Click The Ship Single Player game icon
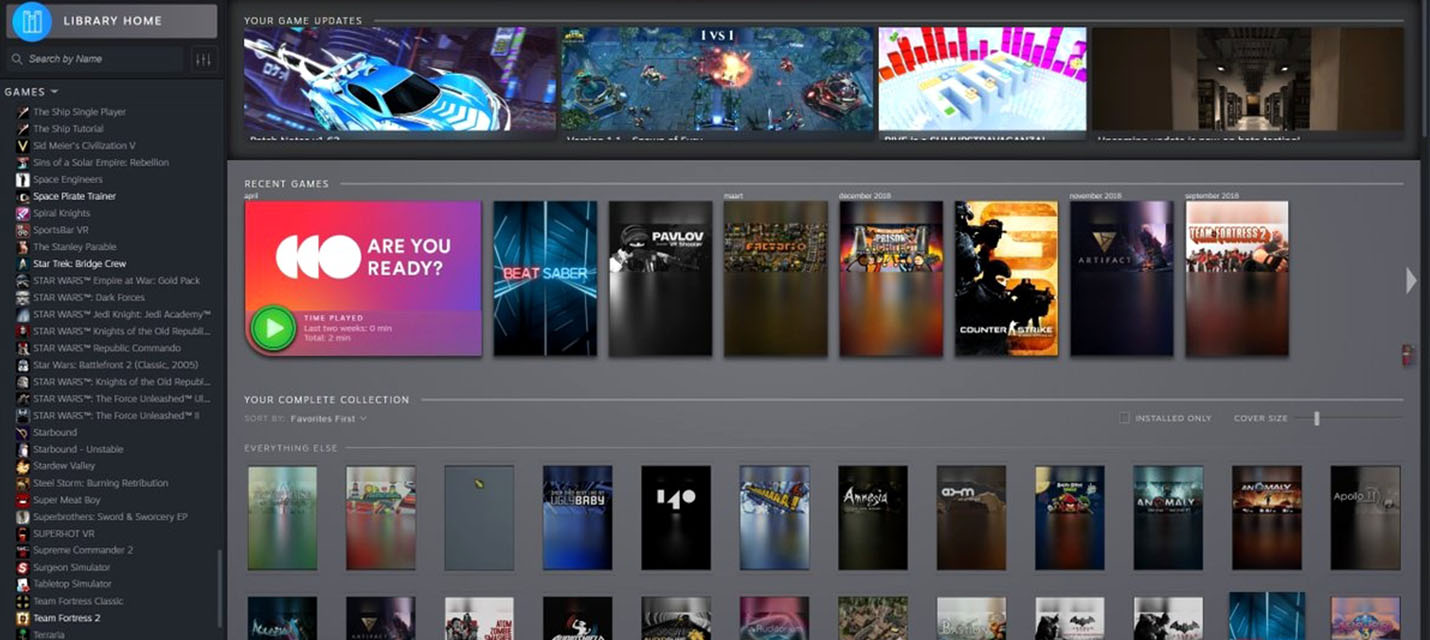The width and height of the screenshot is (1430, 640). coord(23,112)
